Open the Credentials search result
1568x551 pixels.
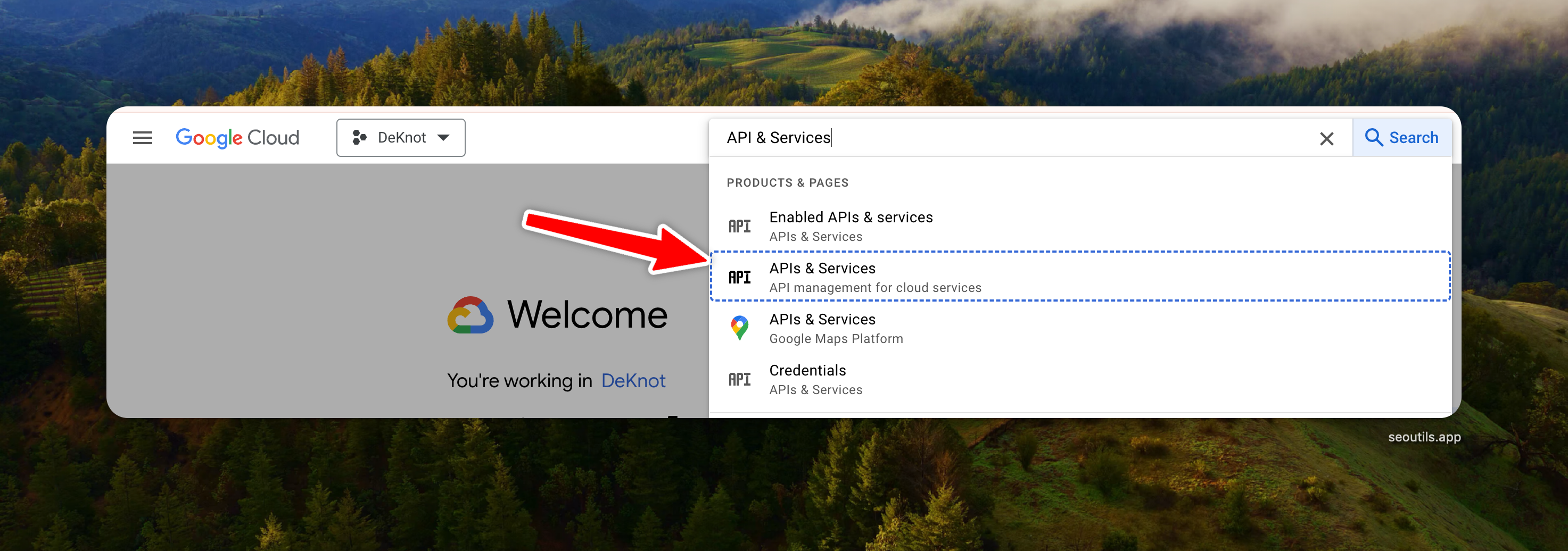pyautogui.click(x=815, y=379)
